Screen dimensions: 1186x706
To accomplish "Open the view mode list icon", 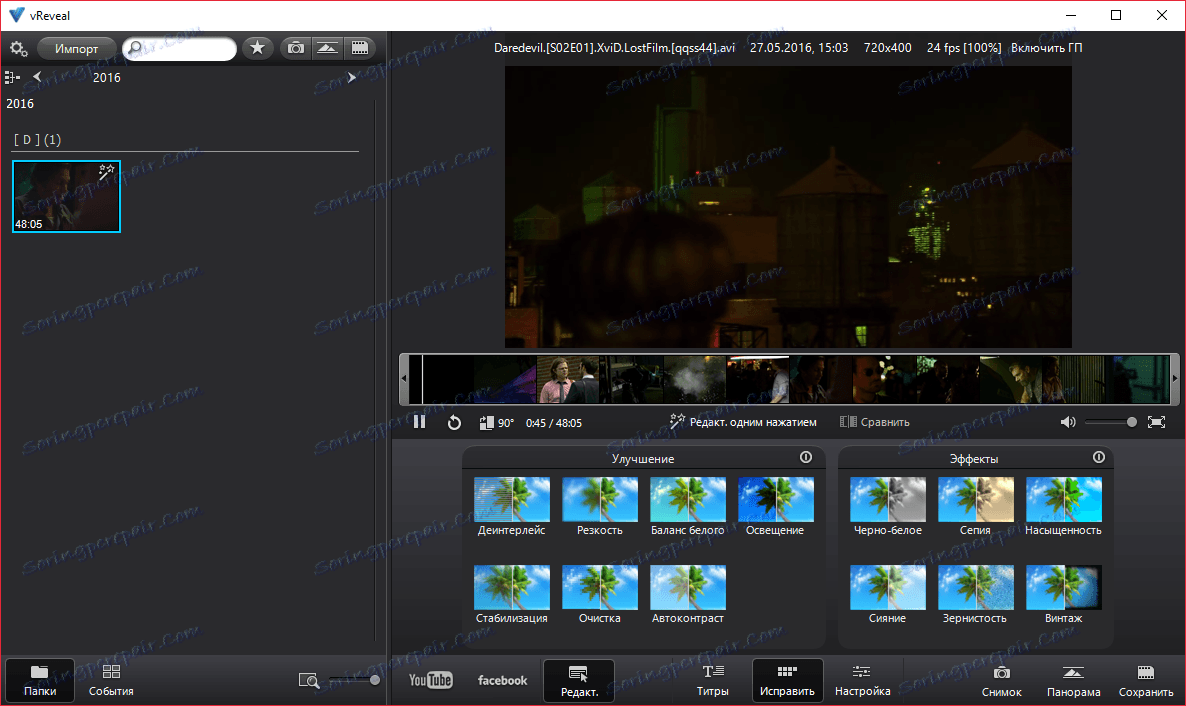I will (x=13, y=77).
